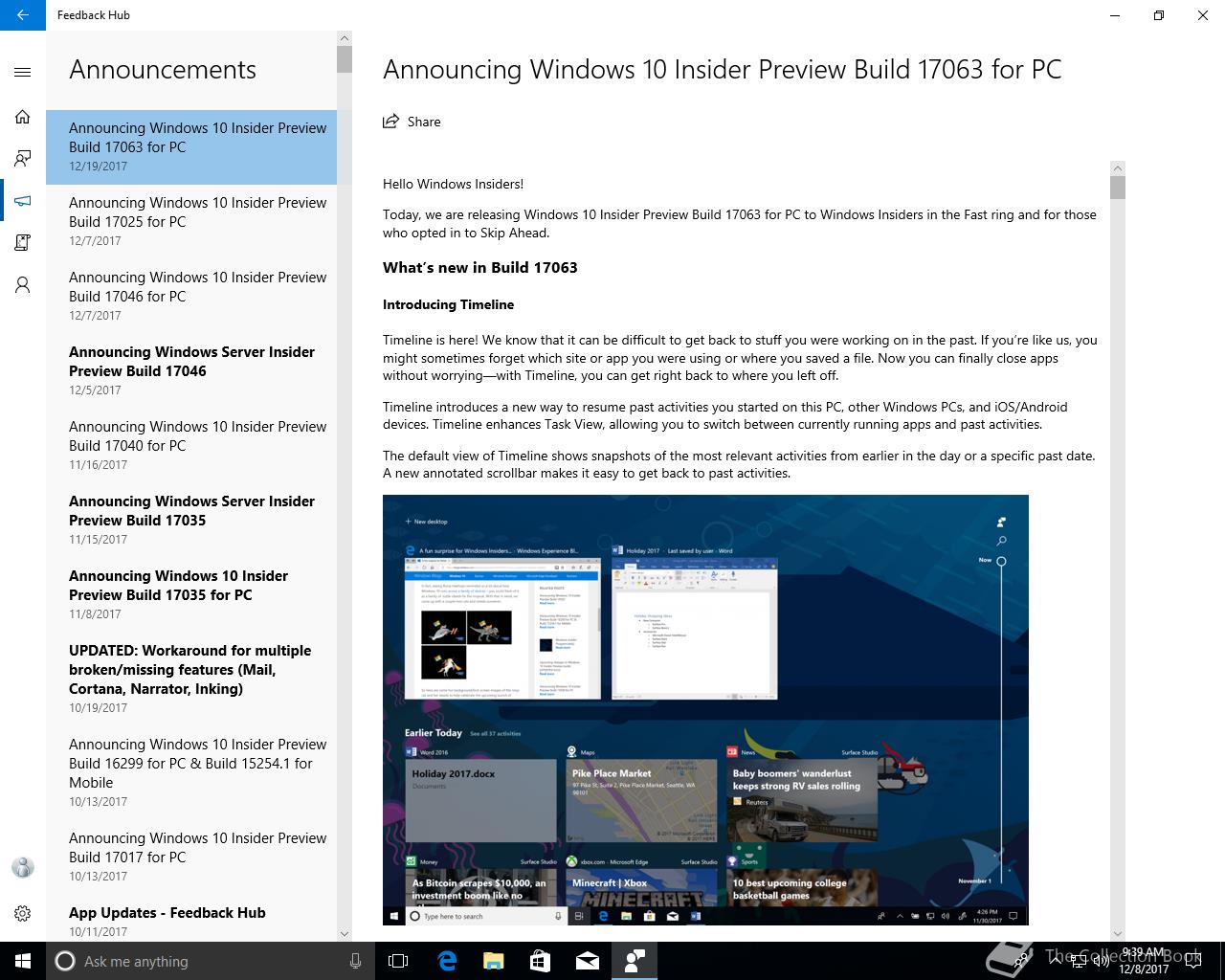Open Build 17046 for PC announcement
The width and height of the screenshot is (1225, 980).
[x=191, y=296]
